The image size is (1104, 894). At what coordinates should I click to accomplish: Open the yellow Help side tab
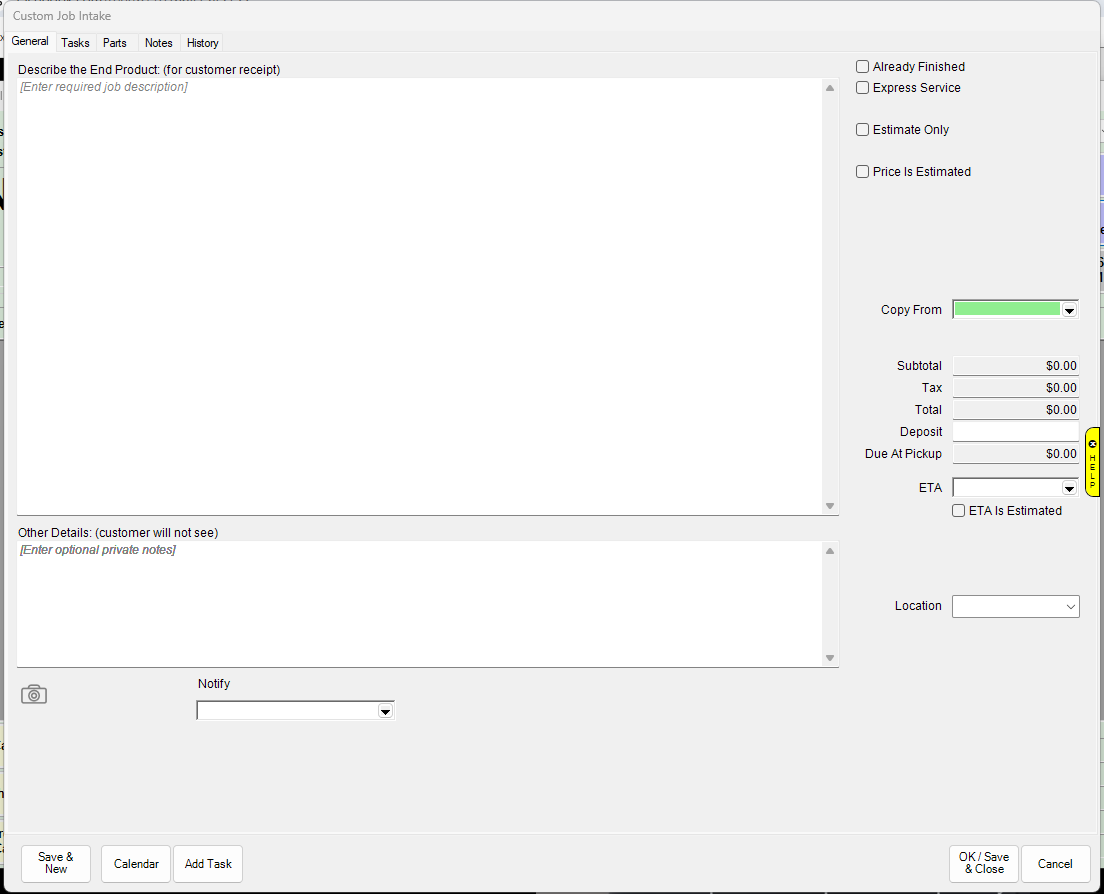(1092, 461)
